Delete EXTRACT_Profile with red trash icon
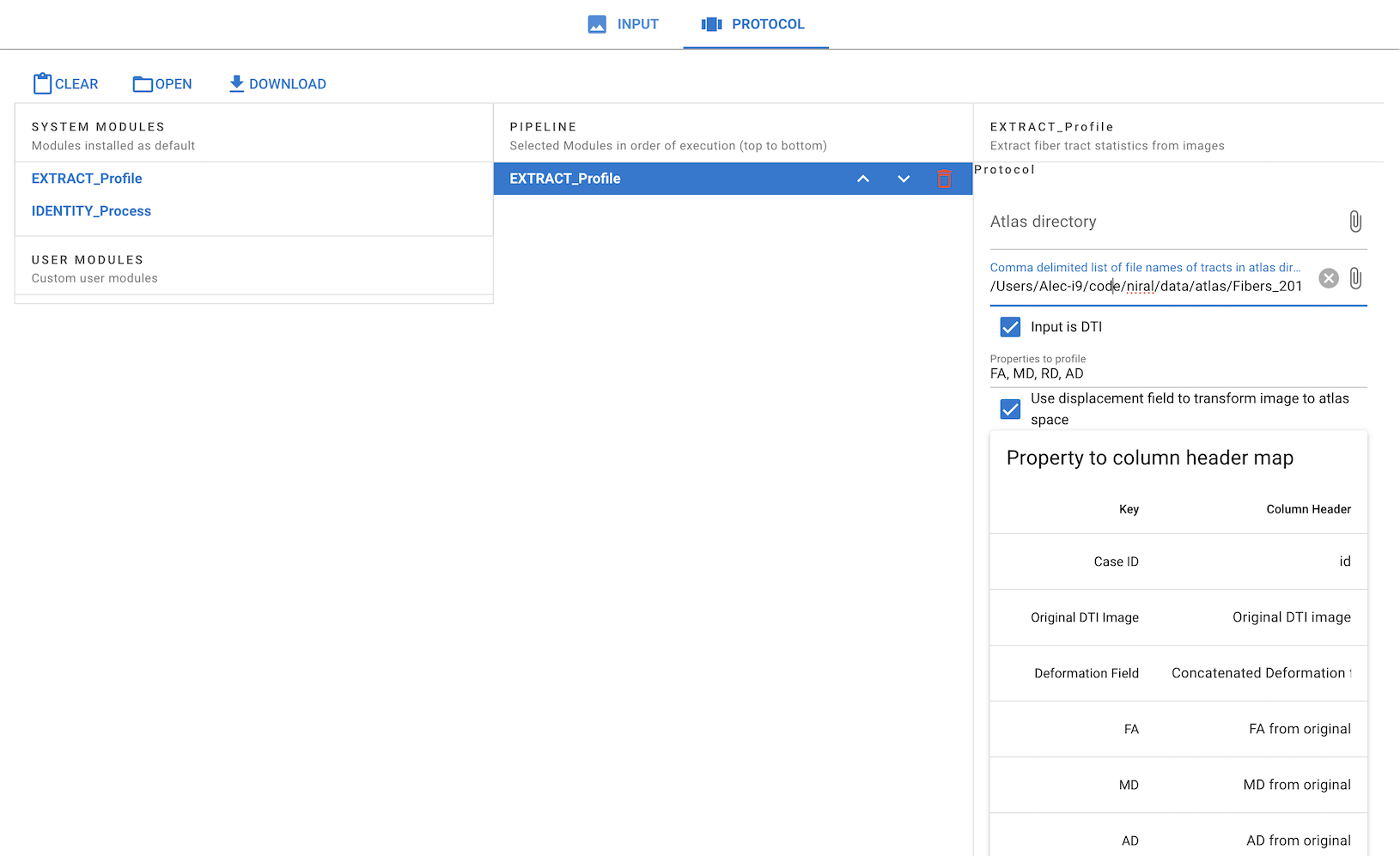The width and height of the screenshot is (1400, 856). coord(944,179)
